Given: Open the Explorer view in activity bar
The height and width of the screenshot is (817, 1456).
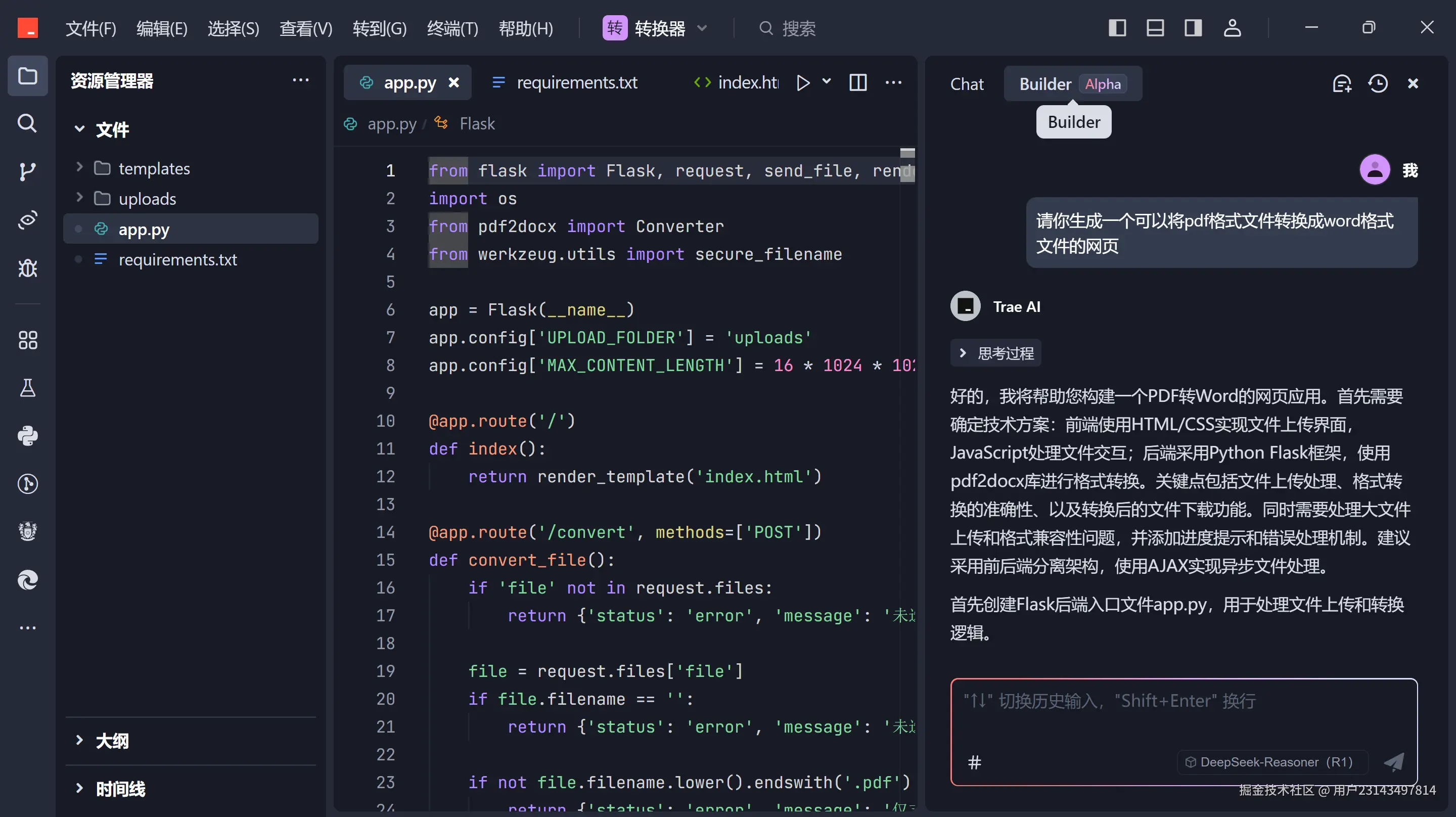Looking at the screenshot, I should (27, 76).
